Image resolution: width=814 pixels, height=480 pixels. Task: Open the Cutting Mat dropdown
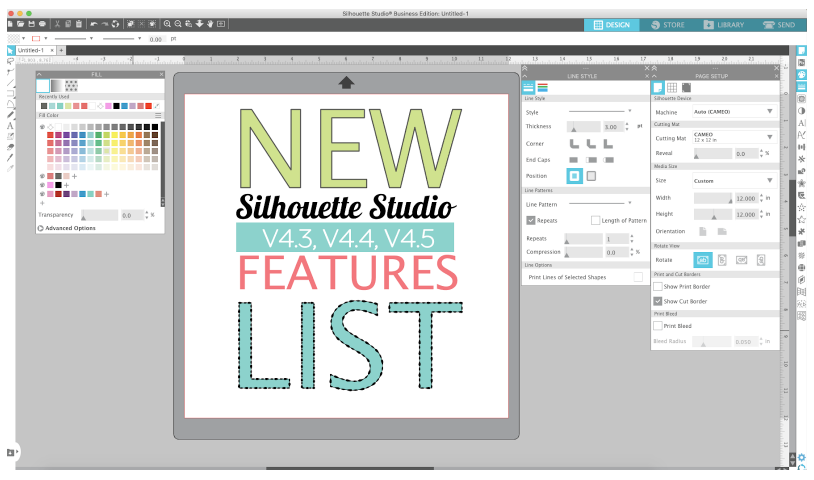click(733, 136)
